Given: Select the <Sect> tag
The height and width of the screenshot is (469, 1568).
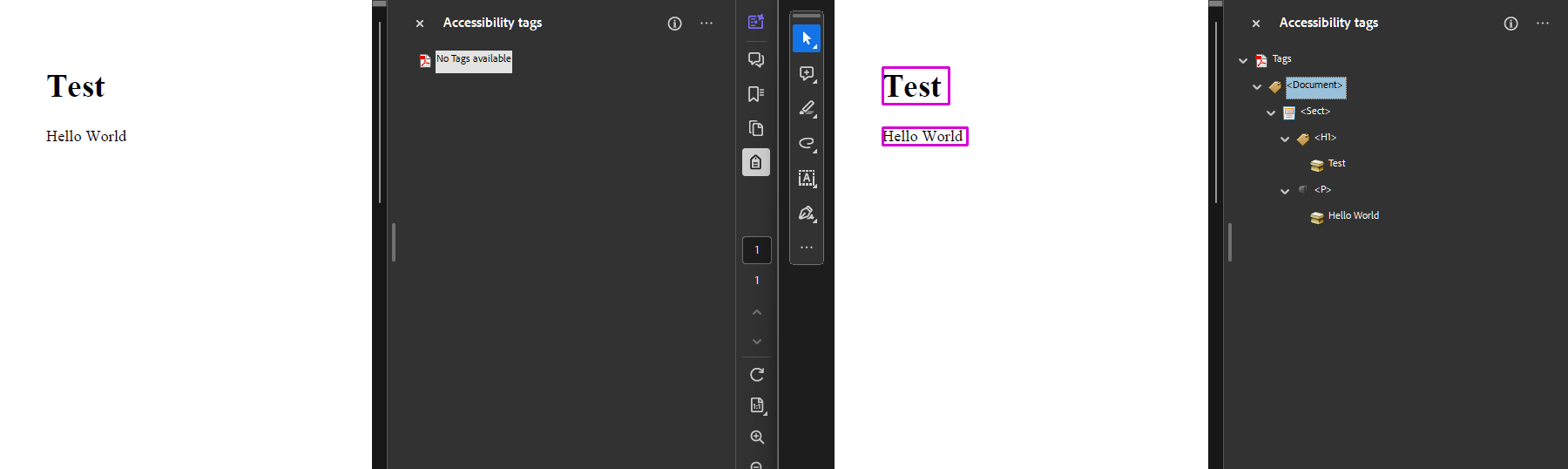Looking at the screenshot, I should [x=1315, y=112].
